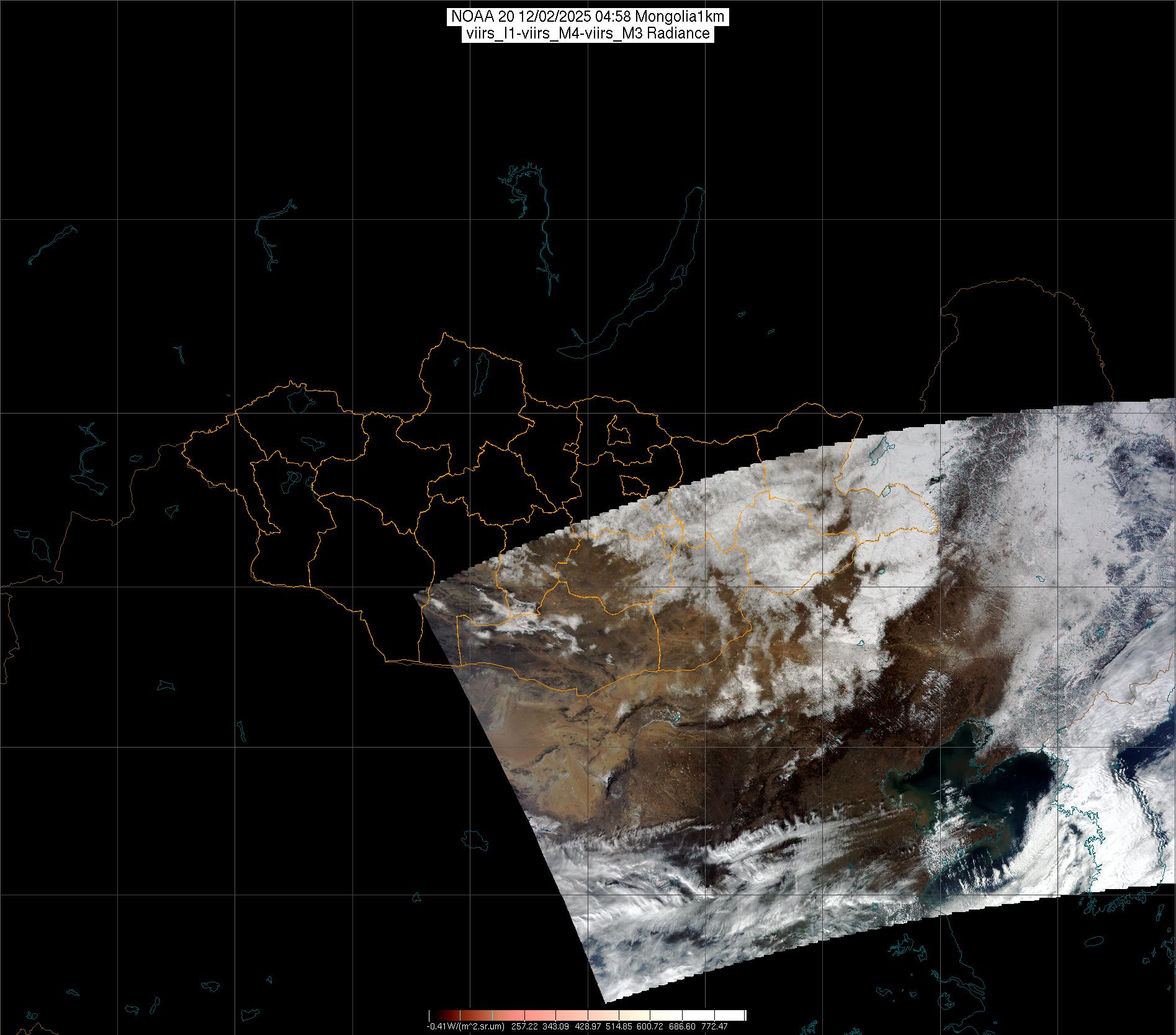Click the title line "NOAA 20 12/02/2025 04:58 Mongolia1km"
This screenshot has width=1176, height=1035.
(588, 17)
